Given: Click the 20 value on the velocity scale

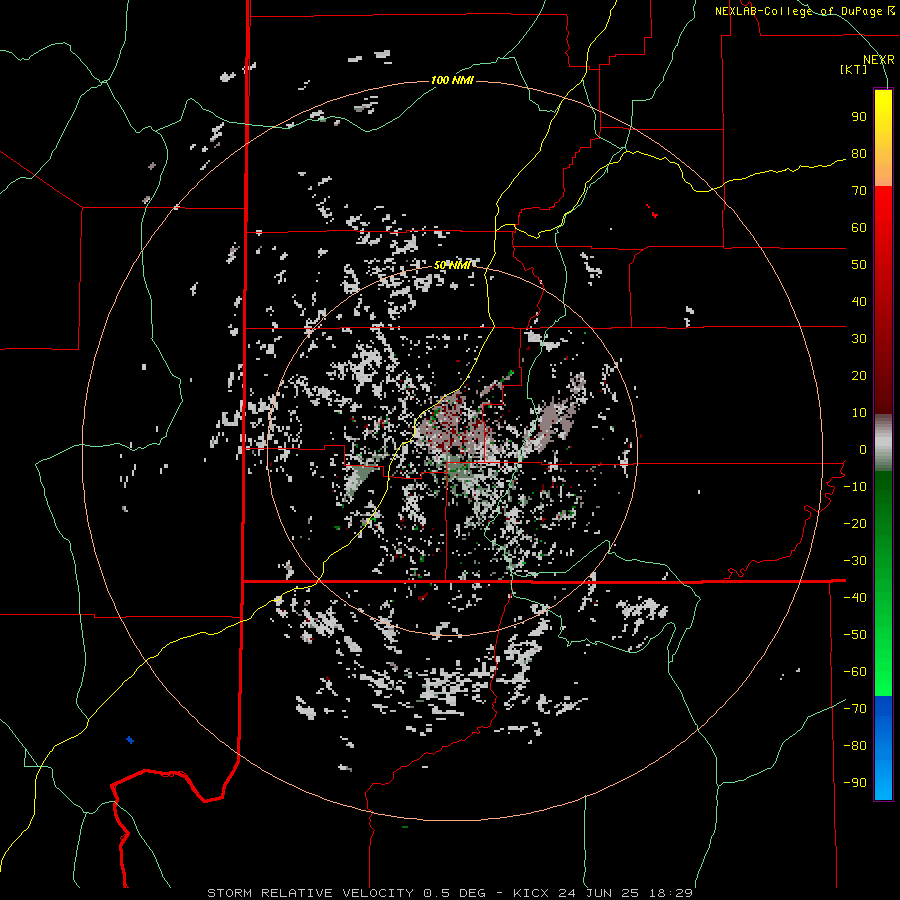Looking at the screenshot, I should coord(859,376).
